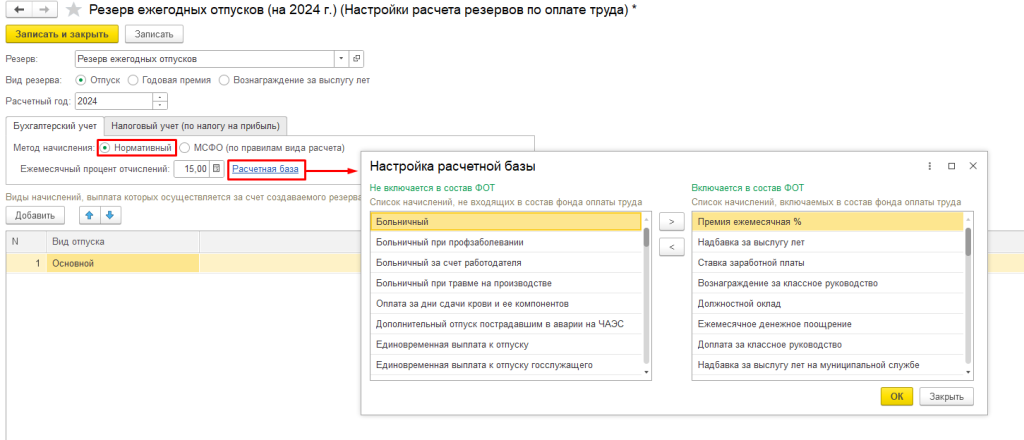Open the Резерв field's open-item icon

coord(357,59)
